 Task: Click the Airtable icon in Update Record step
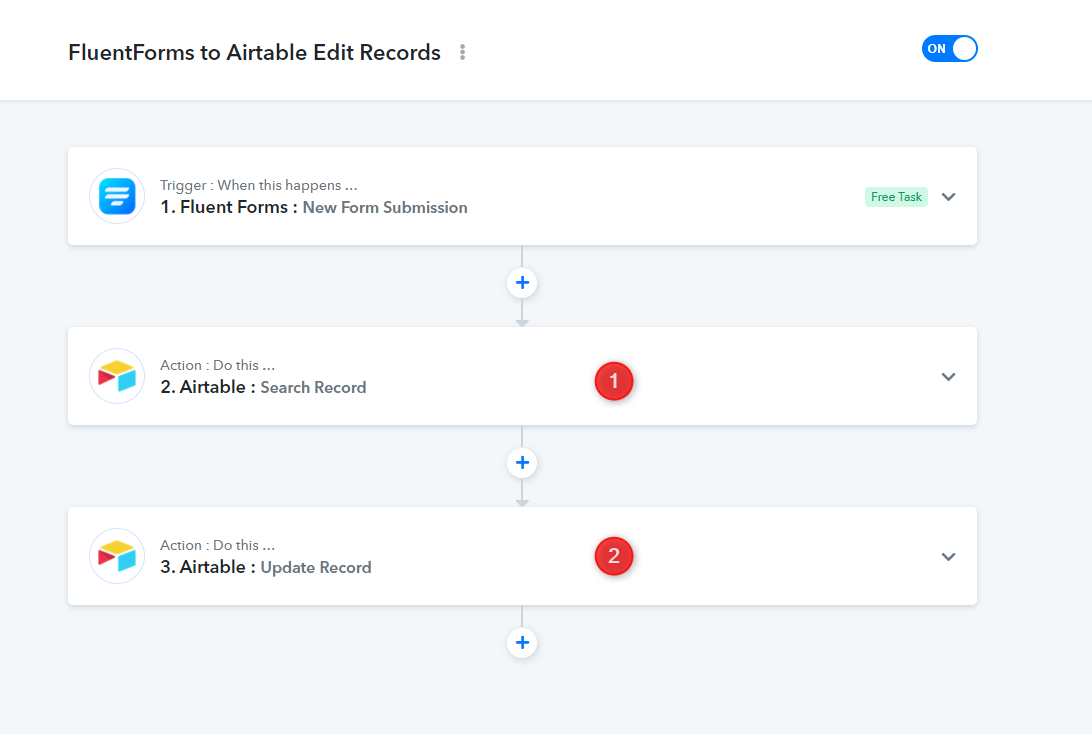[117, 556]
